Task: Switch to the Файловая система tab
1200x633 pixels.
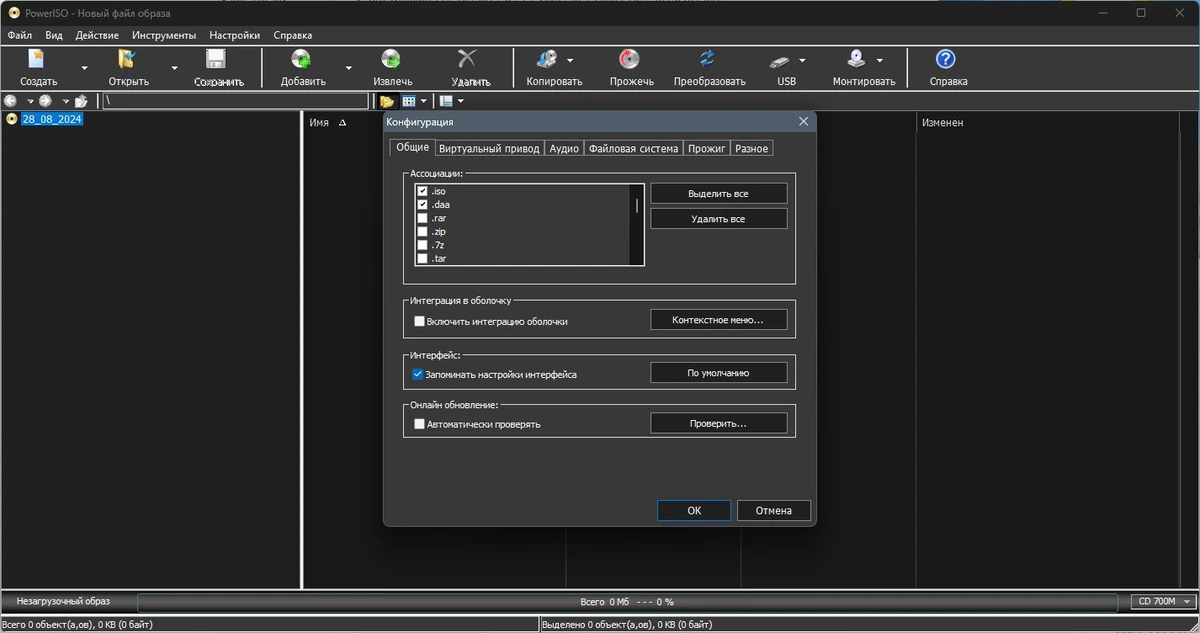Action: pos(633,148)
